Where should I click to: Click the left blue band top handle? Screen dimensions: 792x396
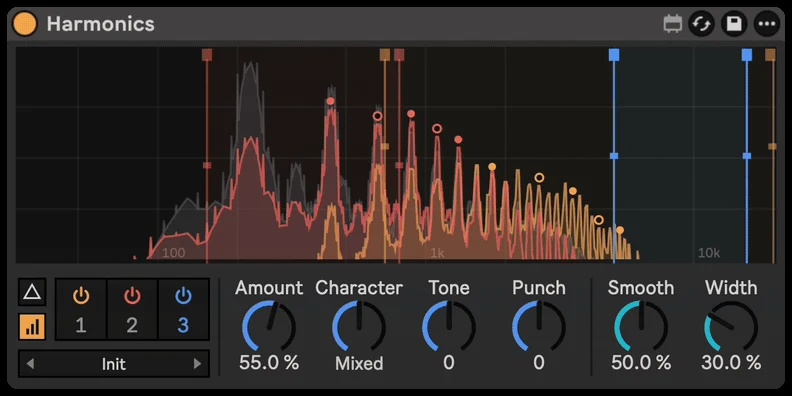click(x=614, y=55)
